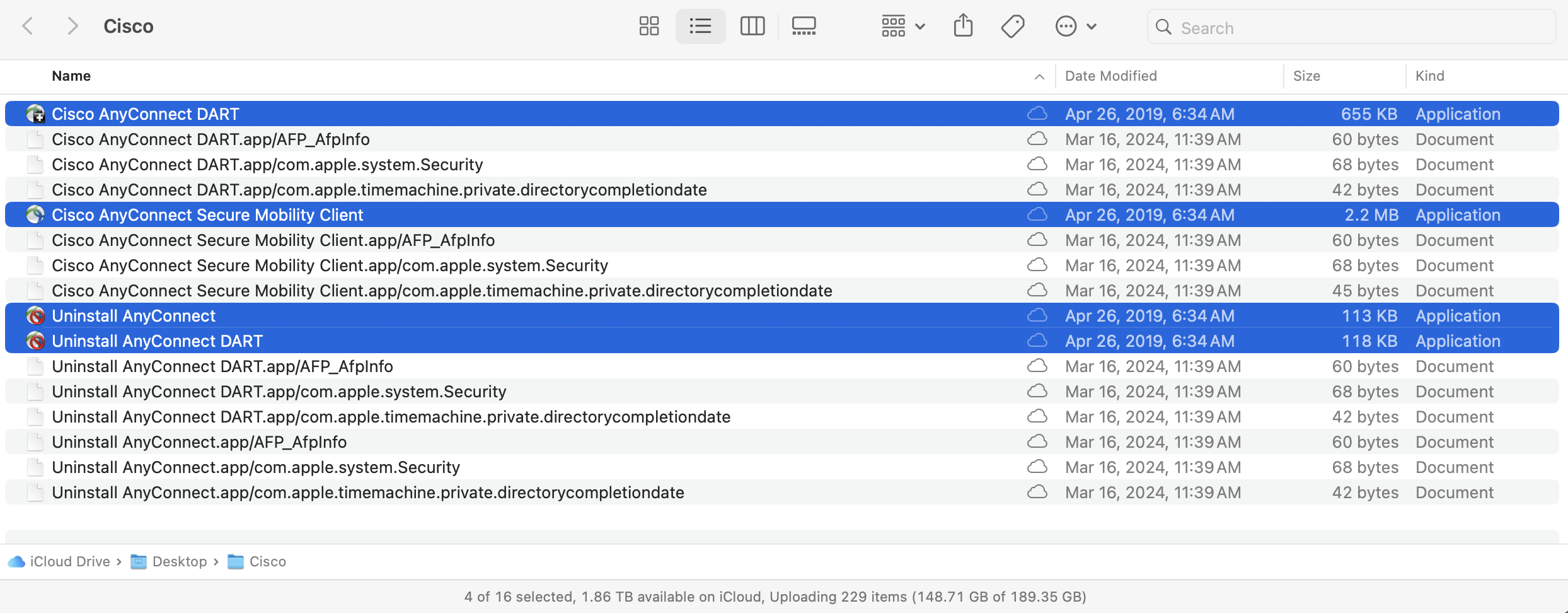Select Cisco AnyConnect Secure Mobility Client app
This screenshot has height=613, width=1568.
[207, 215]
